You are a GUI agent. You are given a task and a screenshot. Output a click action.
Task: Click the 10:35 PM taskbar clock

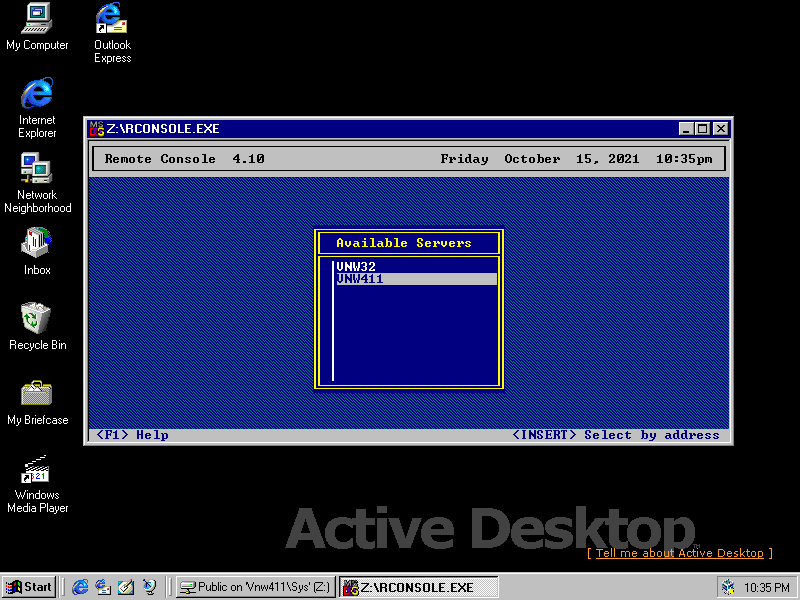pos(766,588)
